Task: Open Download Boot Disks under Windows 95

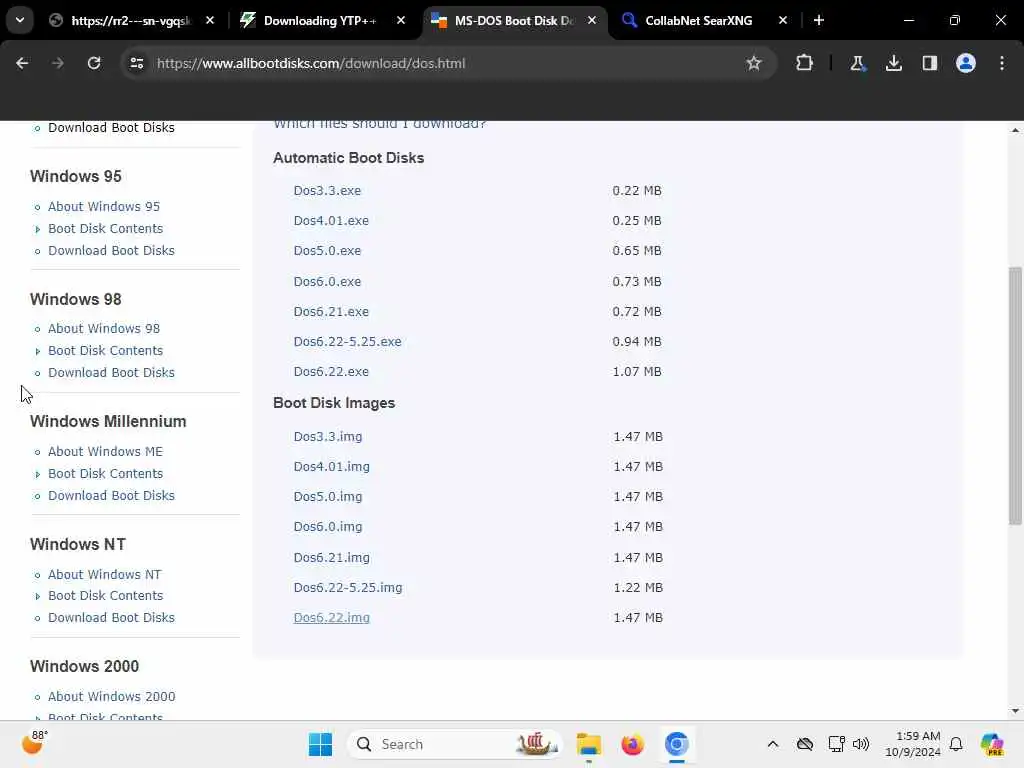Action: coord(111,250)
